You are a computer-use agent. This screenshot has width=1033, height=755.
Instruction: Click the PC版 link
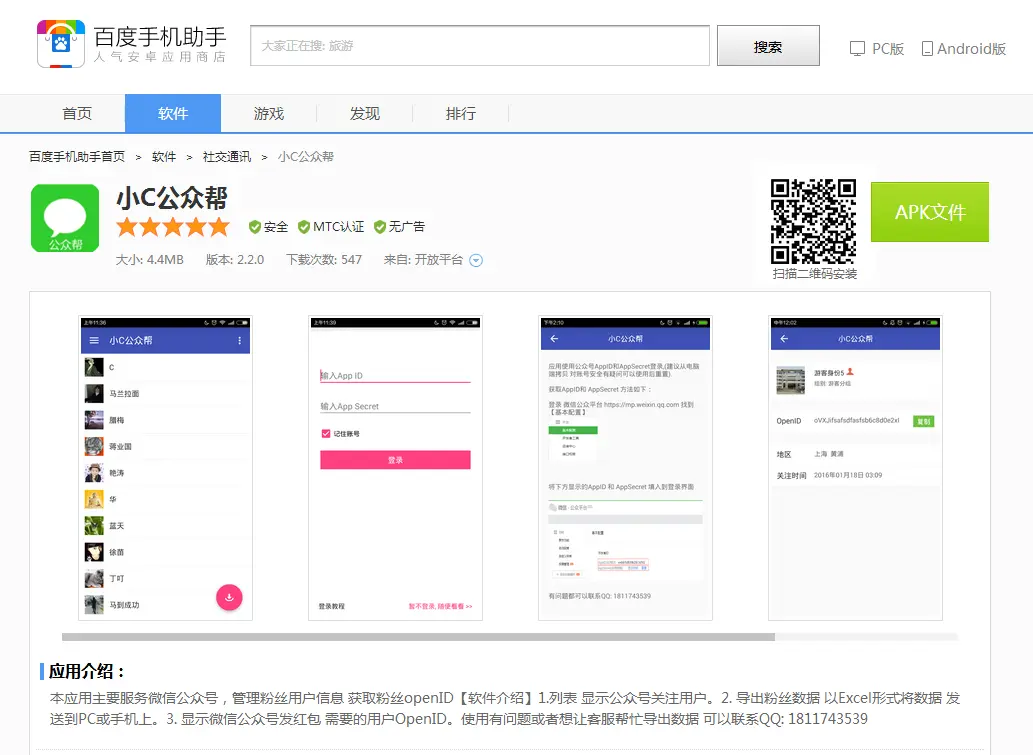pos(887,49)
